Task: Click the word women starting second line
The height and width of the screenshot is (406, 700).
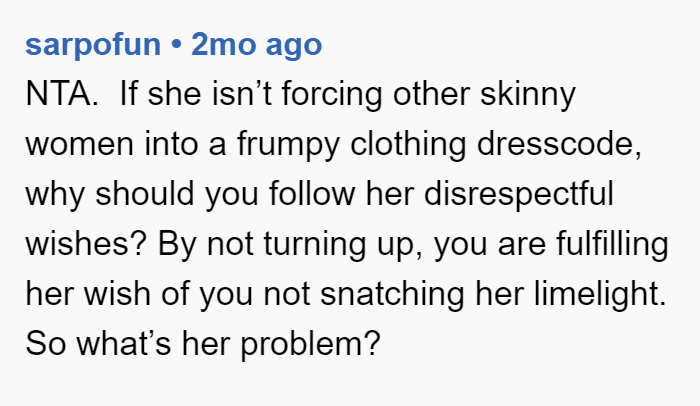Action: pyautogui.click(x=79, y=144)
